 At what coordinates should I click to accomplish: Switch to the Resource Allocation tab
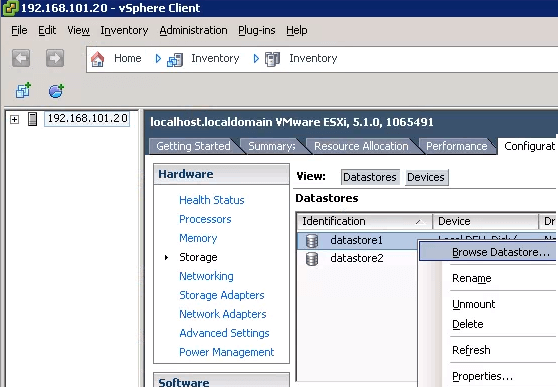361,146
